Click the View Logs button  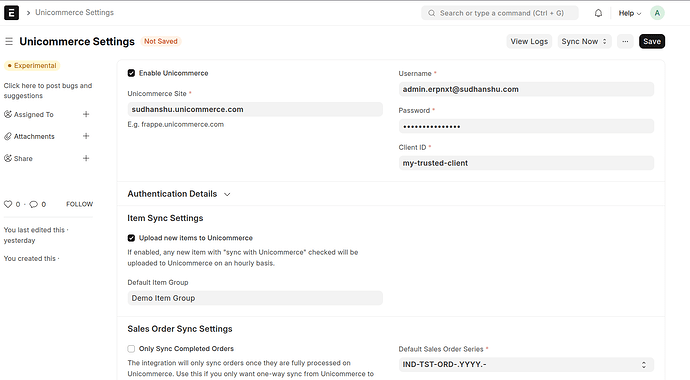pyautogui.click(x=529, y=41)
